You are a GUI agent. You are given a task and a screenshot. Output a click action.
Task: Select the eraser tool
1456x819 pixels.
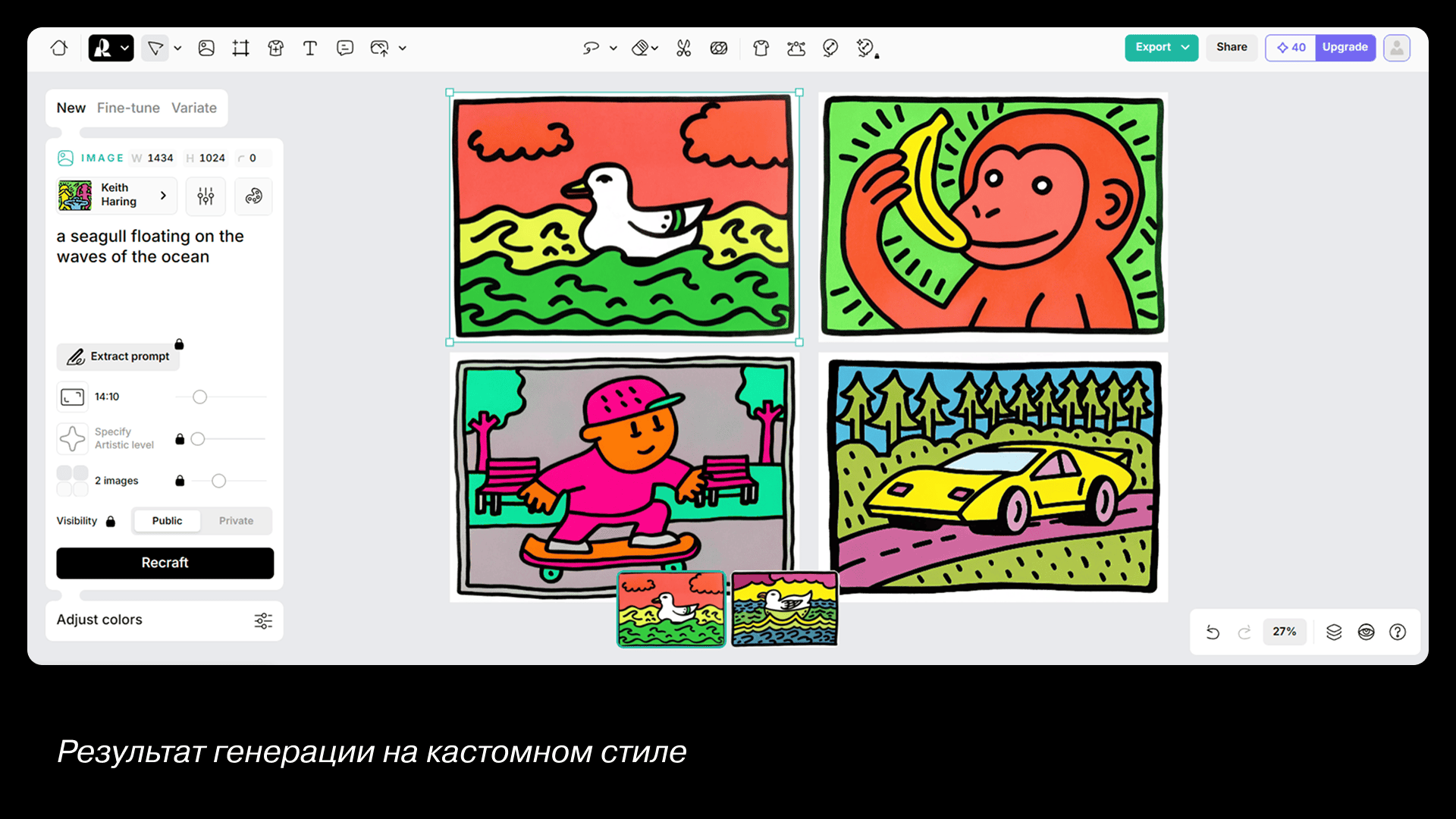[640, 48]
